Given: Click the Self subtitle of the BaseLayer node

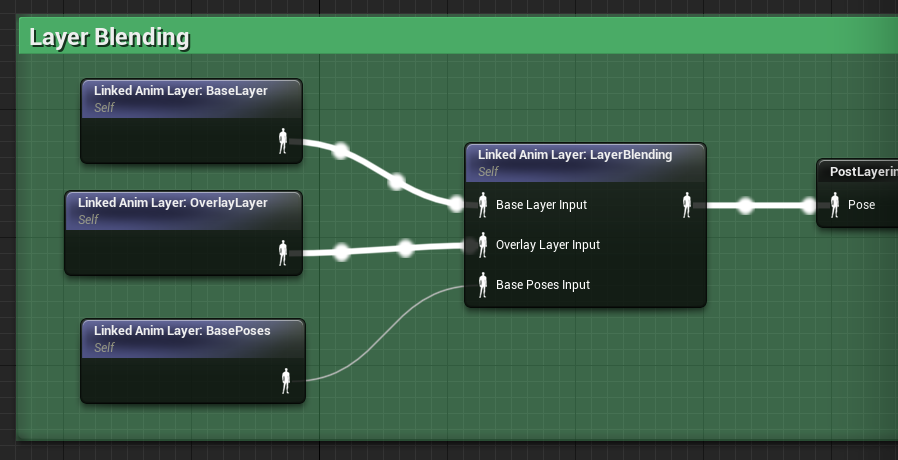Looking at the screenshot, I should click(104, 108).
